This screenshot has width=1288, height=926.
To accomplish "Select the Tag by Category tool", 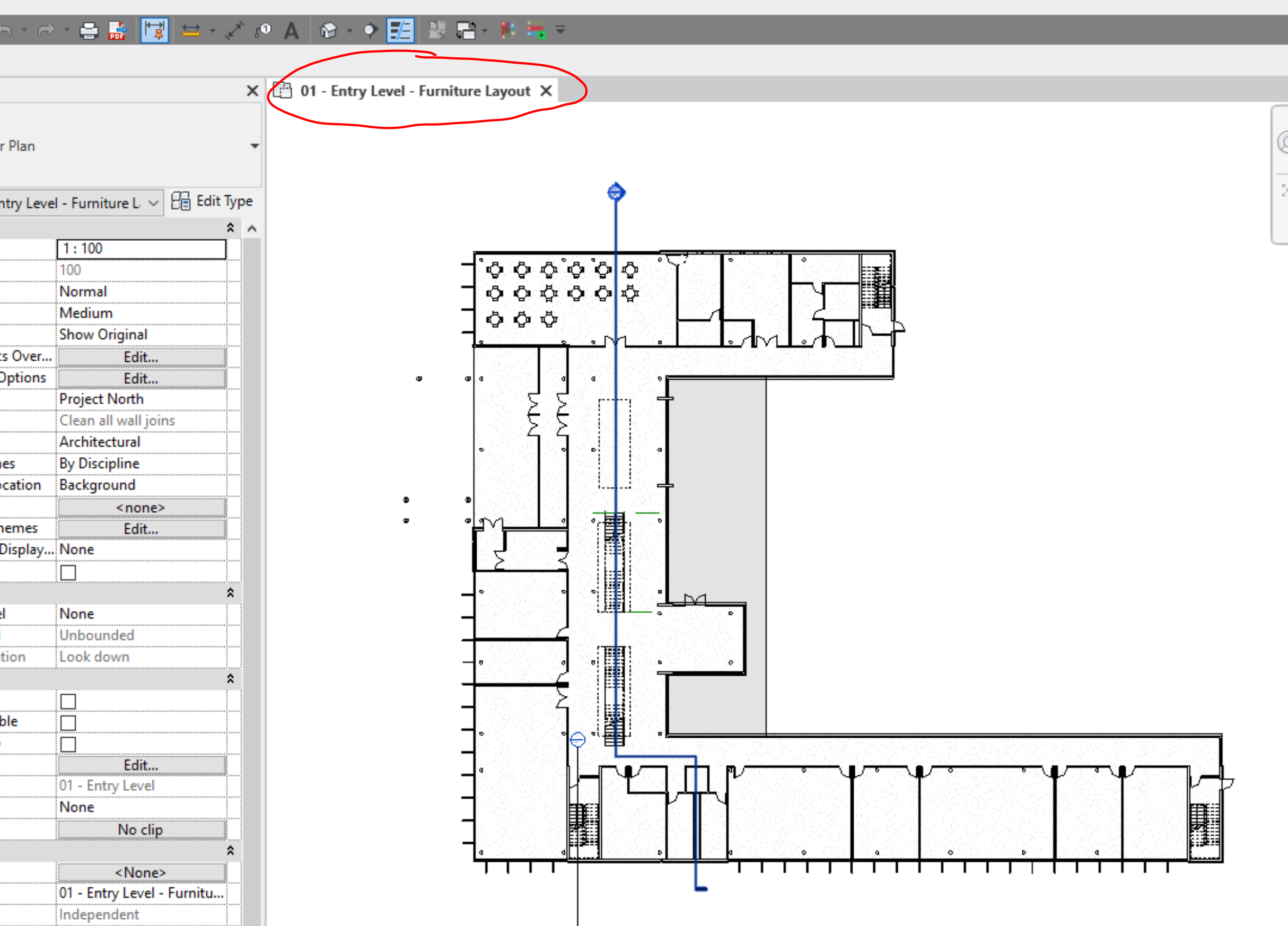I will tap(263, 30).
